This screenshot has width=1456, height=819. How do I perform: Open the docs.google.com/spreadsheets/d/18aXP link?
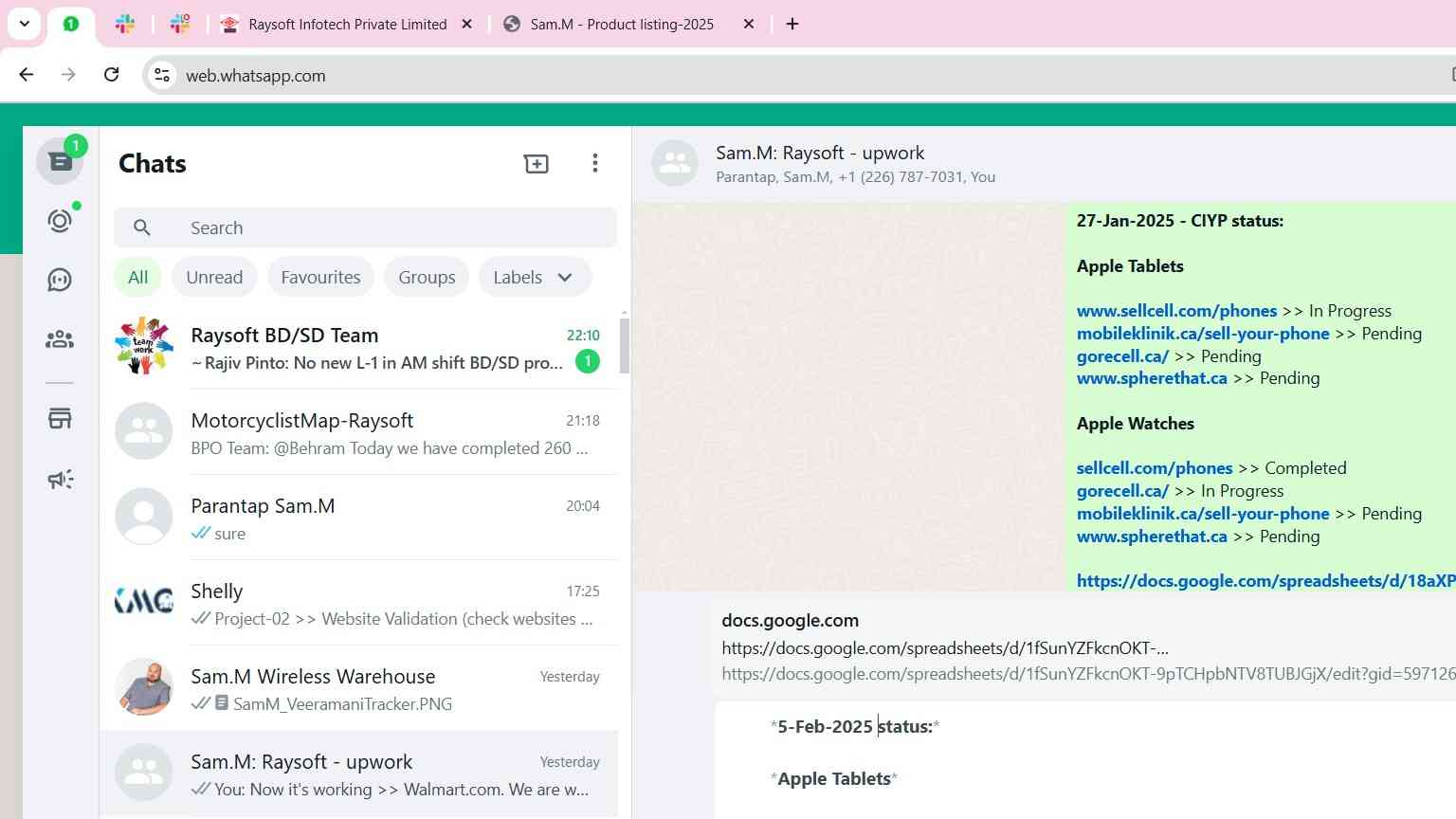1265,581
